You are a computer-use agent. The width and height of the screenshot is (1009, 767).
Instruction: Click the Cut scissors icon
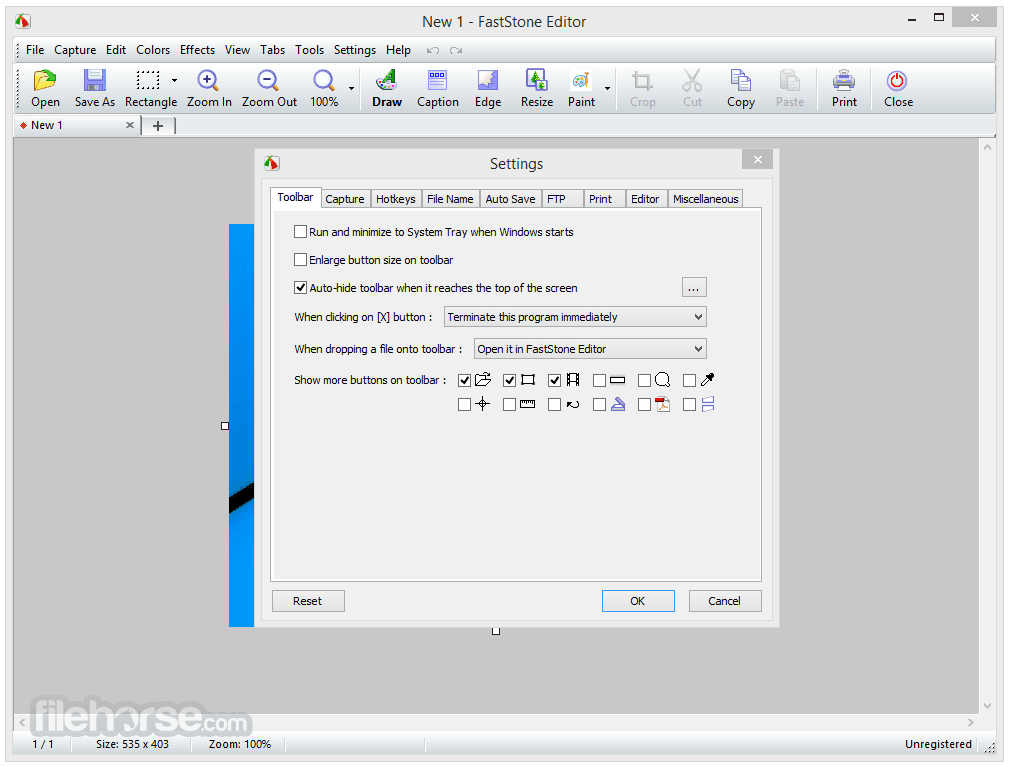[x=692, y=80]
